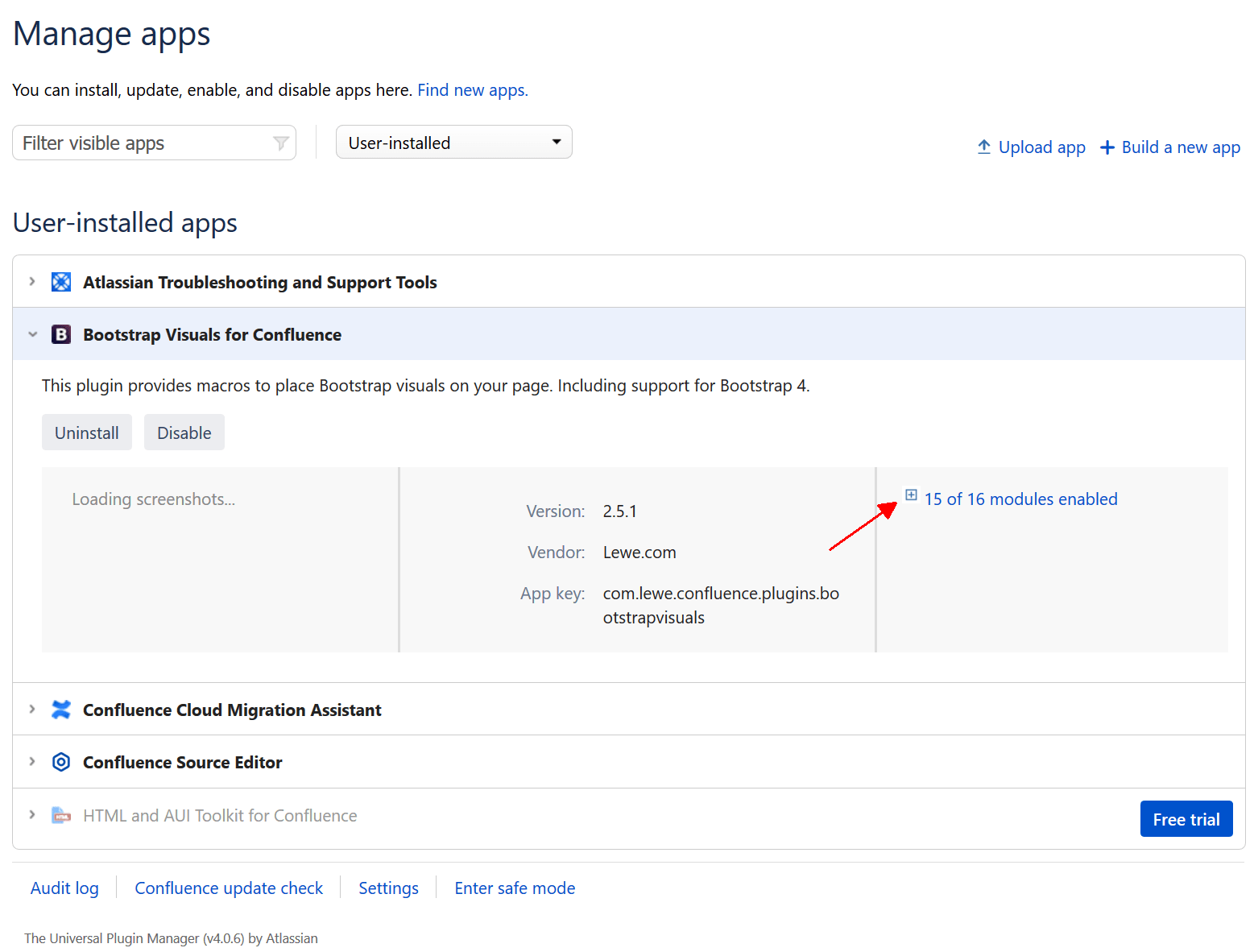This screenshot has width=1254, height=952.
Task: Open the Audit log link
Action: click(64, 888)
